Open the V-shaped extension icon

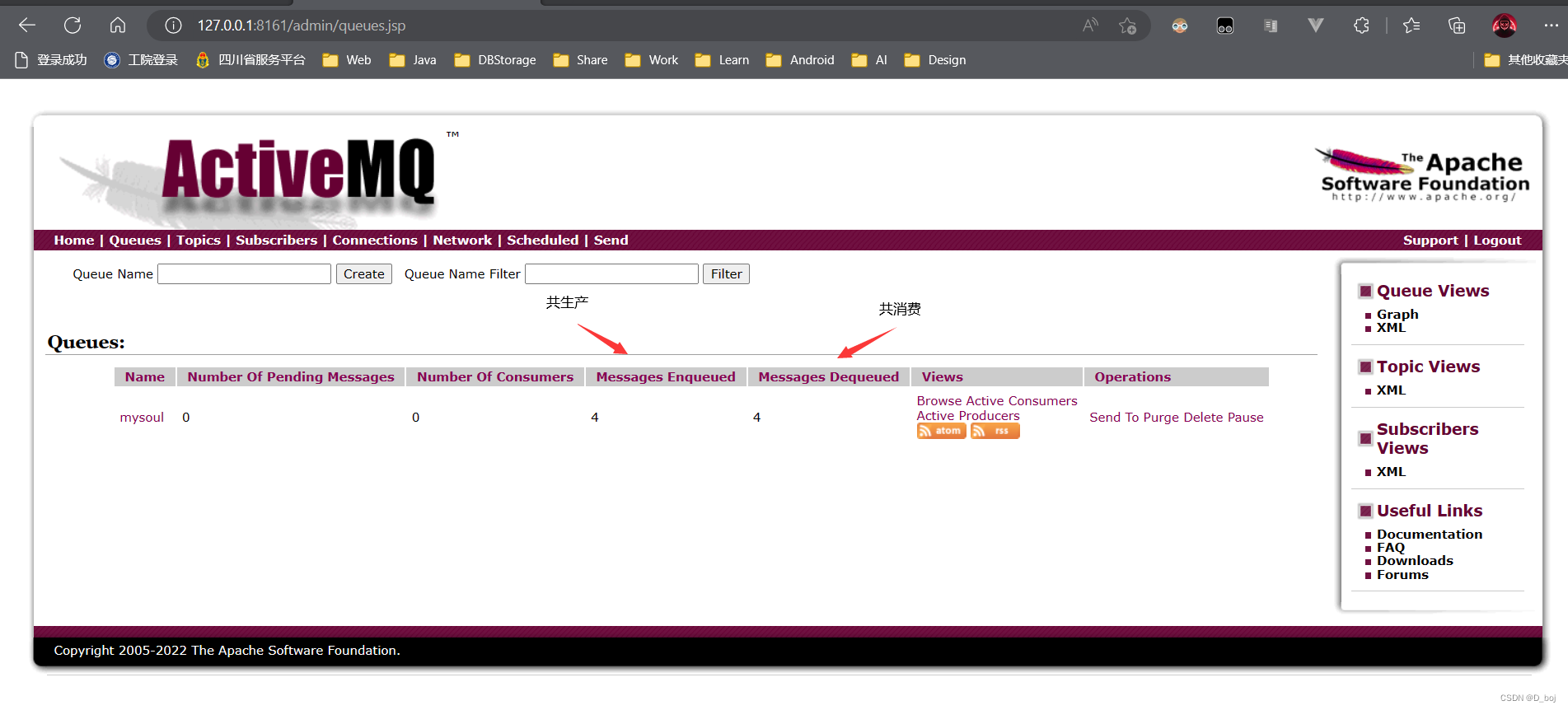tap(1316, 26)
